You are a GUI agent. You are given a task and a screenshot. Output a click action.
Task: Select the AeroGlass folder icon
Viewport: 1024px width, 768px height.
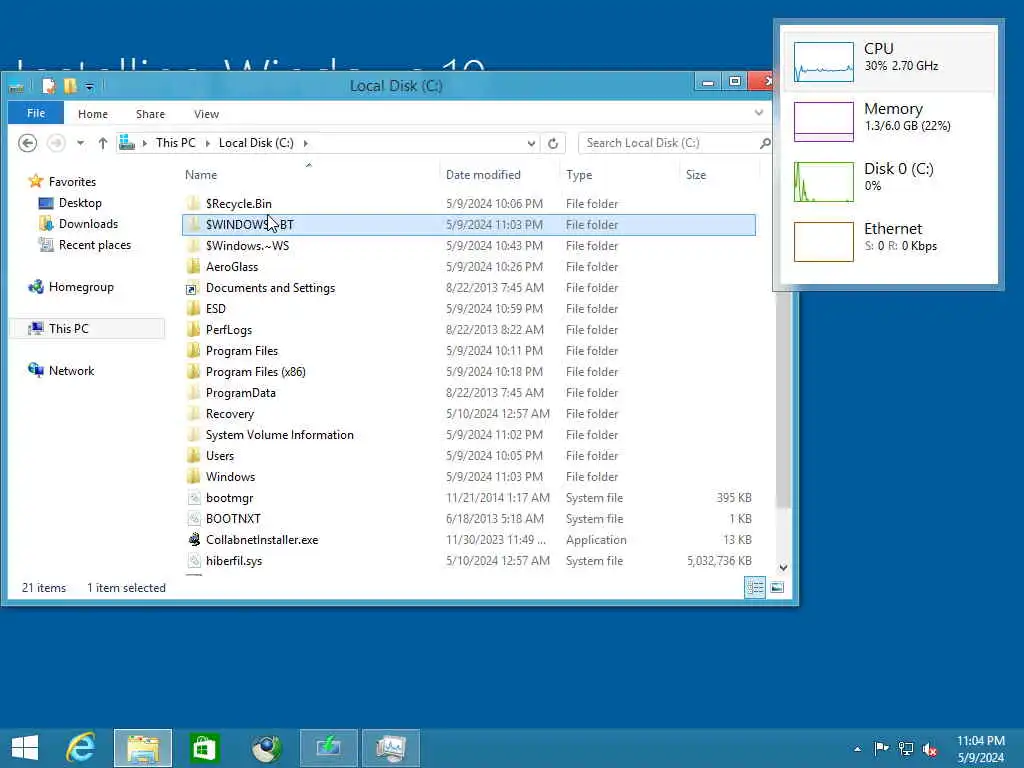pyautogui.click(x=193, y=266)
